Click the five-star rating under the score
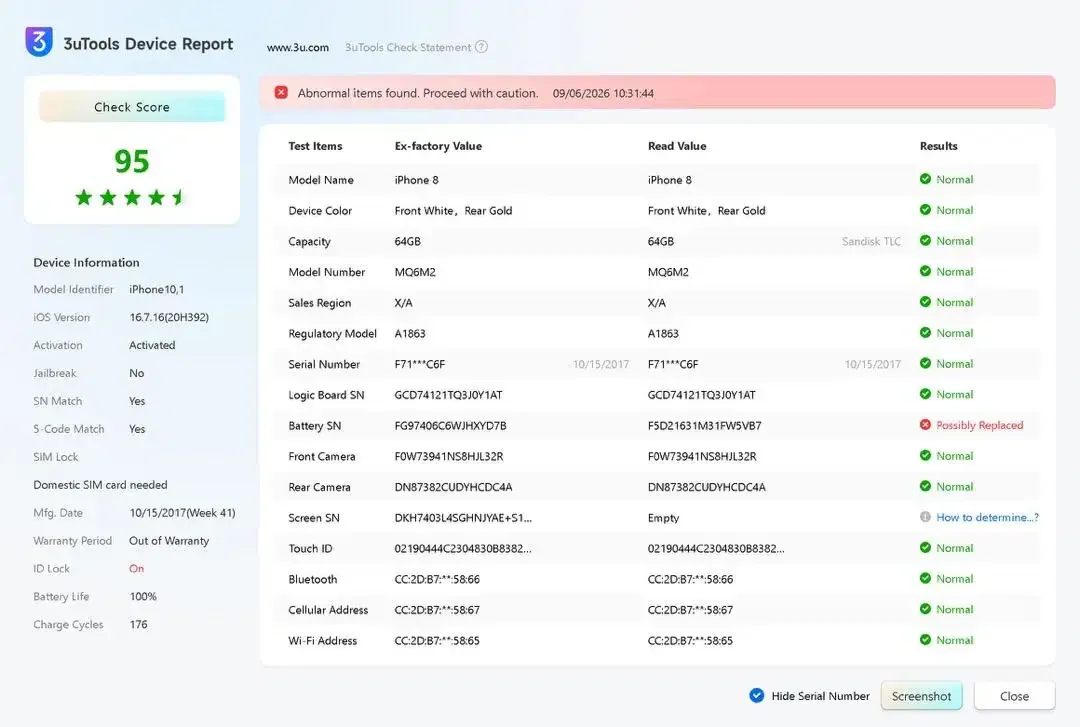This screenshot has height=727, width=1080. [x=131, y=198]
